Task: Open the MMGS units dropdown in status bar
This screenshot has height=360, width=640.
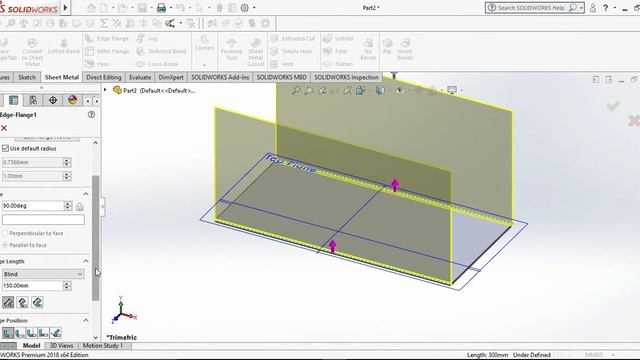Action: click(x=613, y=355)
